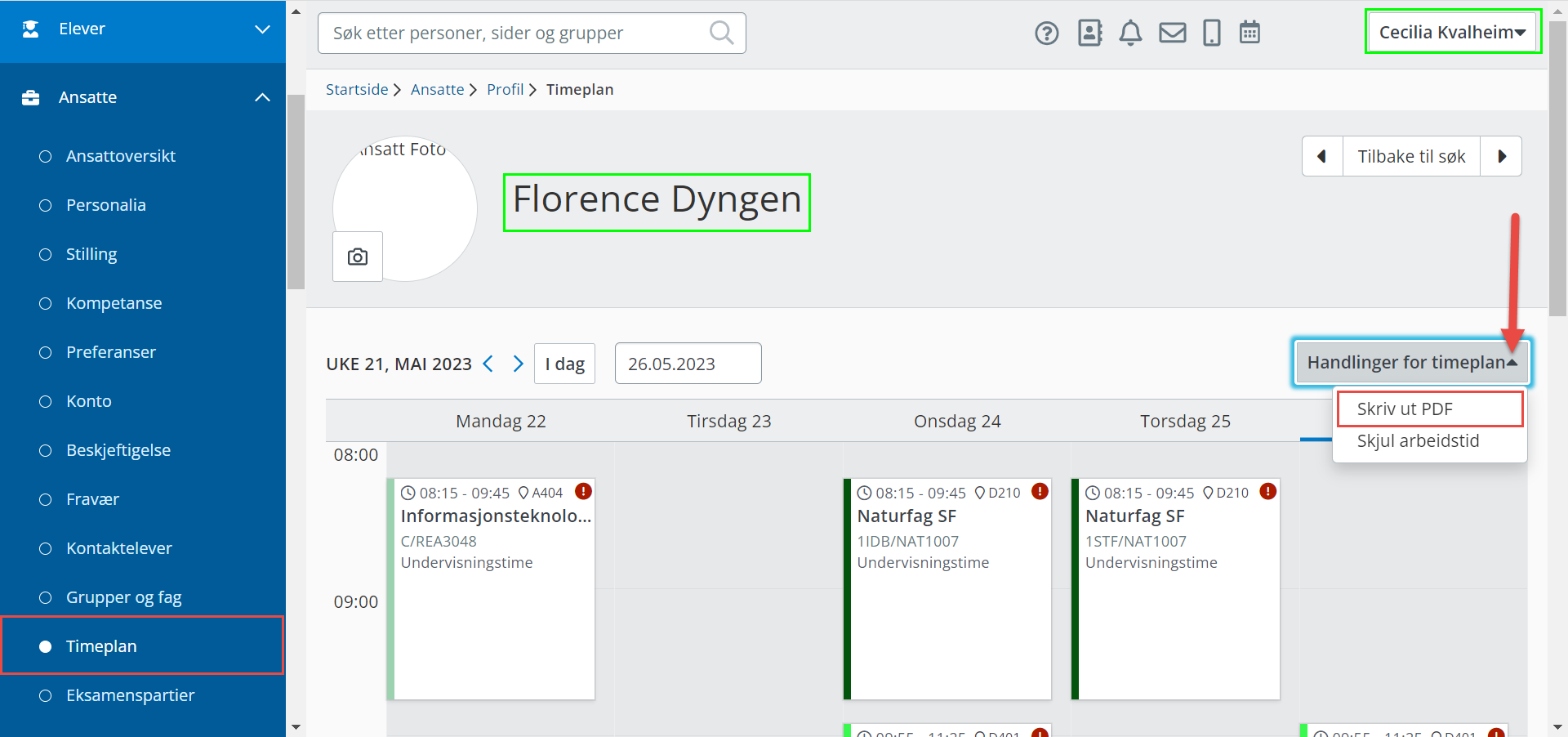Click the warning icon on Monday's Informasjonsteknologi lesson

[x=583, y=491]
